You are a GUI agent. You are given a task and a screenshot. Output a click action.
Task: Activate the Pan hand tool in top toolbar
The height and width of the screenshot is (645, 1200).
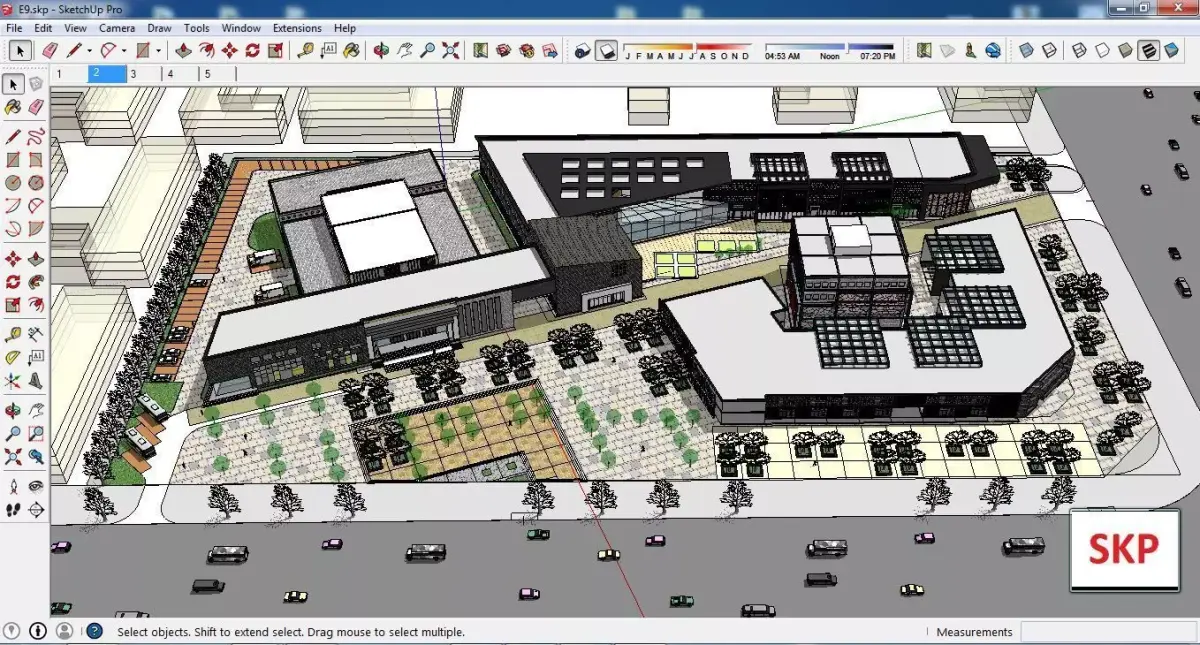[x=404, y=50]
